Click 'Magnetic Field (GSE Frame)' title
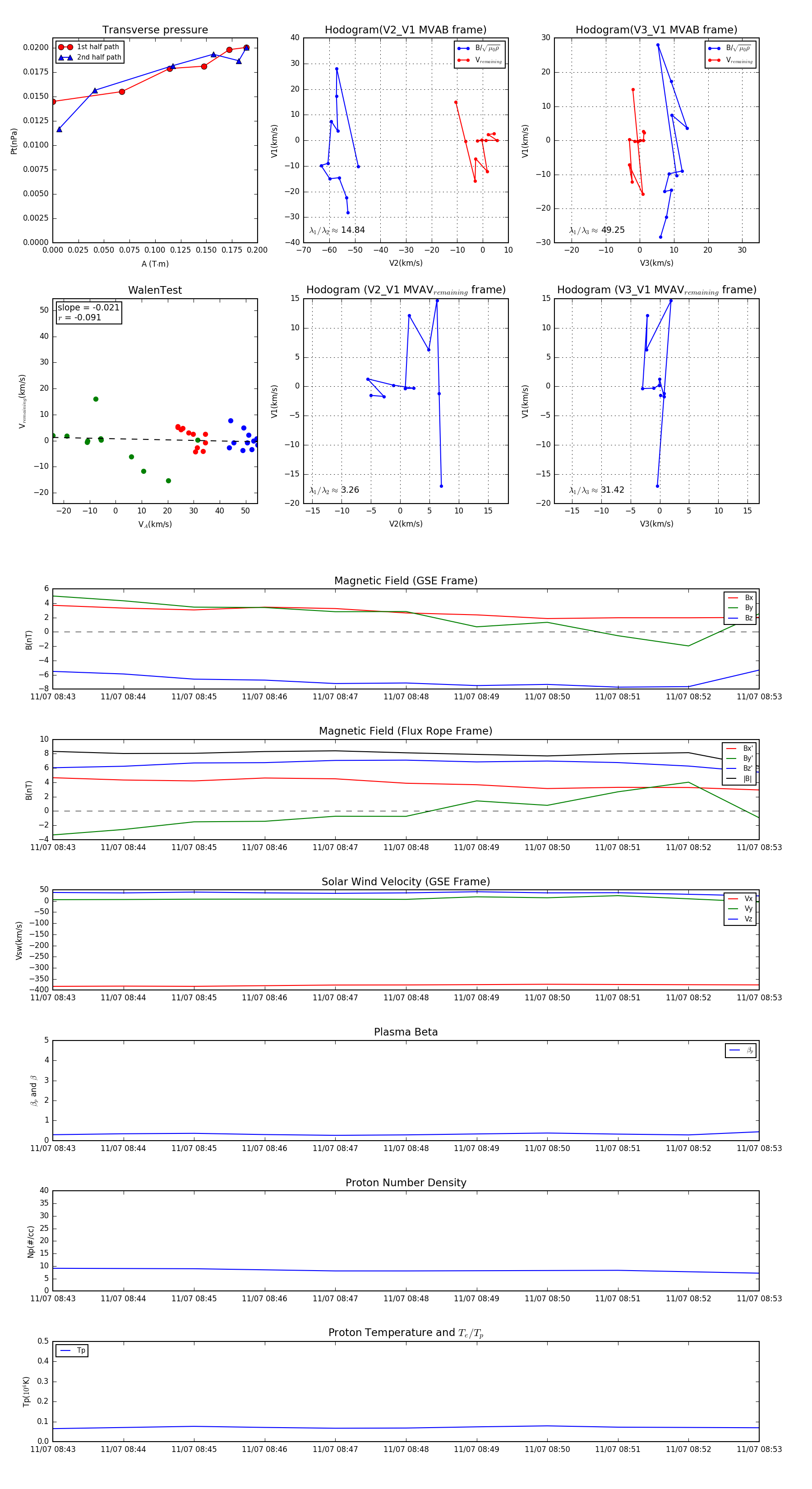Viewport: 812px width, 1489px height. [x=406, y=581]
